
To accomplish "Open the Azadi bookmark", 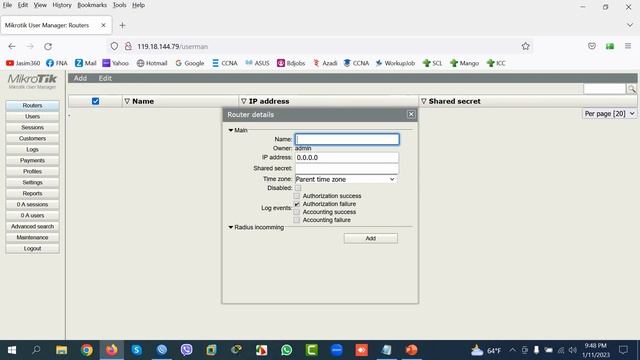I will [x=325, y=63].
